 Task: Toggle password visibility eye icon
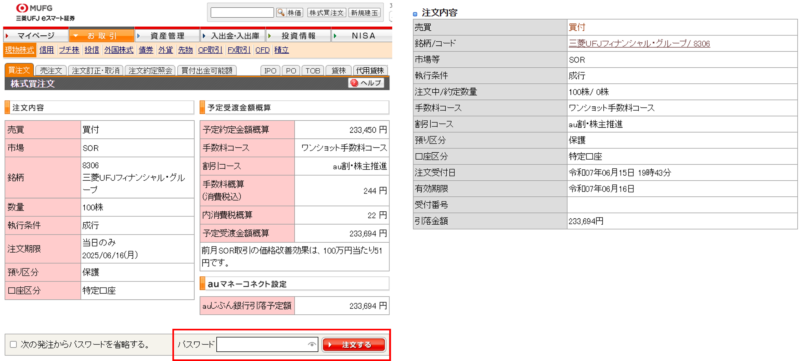point(312,345)
